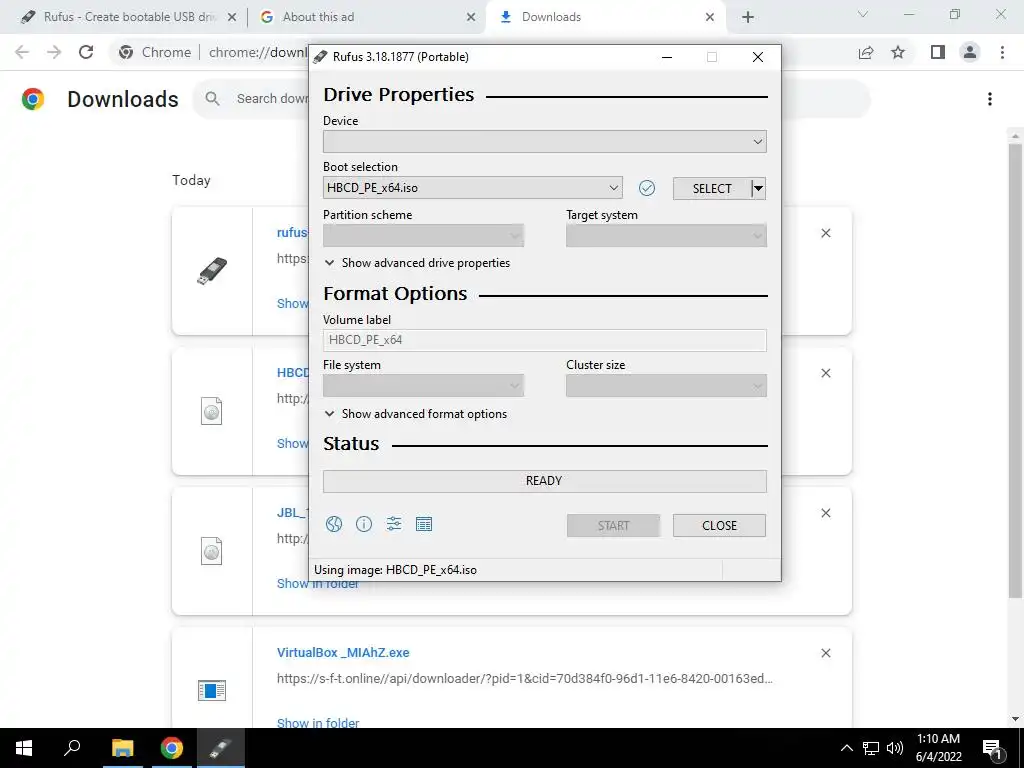Open VirtualBox _MIAhZ.exe download link
Screen dimensions: 1024x768
point(343,652)
